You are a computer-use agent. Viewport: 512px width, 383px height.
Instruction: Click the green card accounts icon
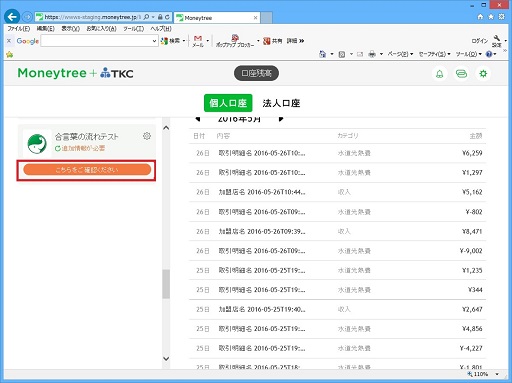[x=461, y=74]
